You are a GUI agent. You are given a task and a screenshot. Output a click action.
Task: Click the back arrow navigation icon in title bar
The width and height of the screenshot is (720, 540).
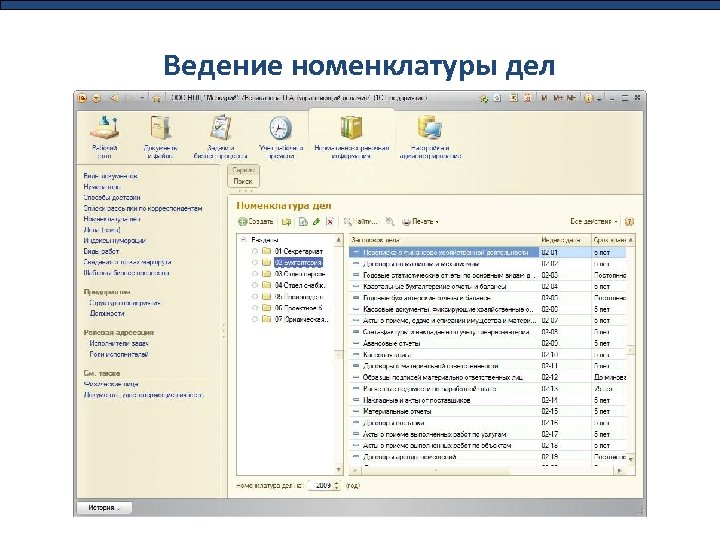pos(114,98)
